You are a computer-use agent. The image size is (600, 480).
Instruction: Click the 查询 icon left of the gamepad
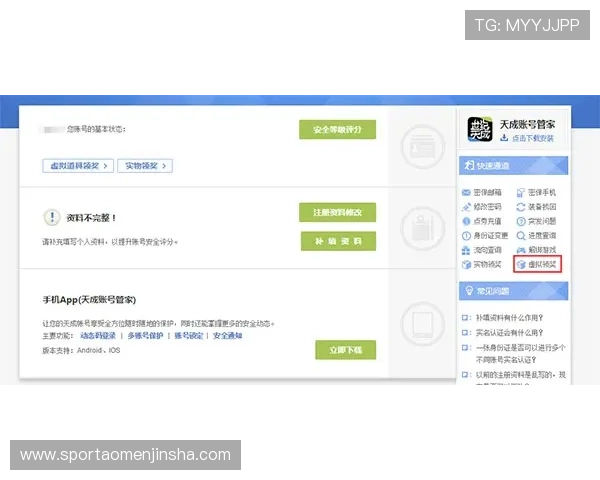466,250
